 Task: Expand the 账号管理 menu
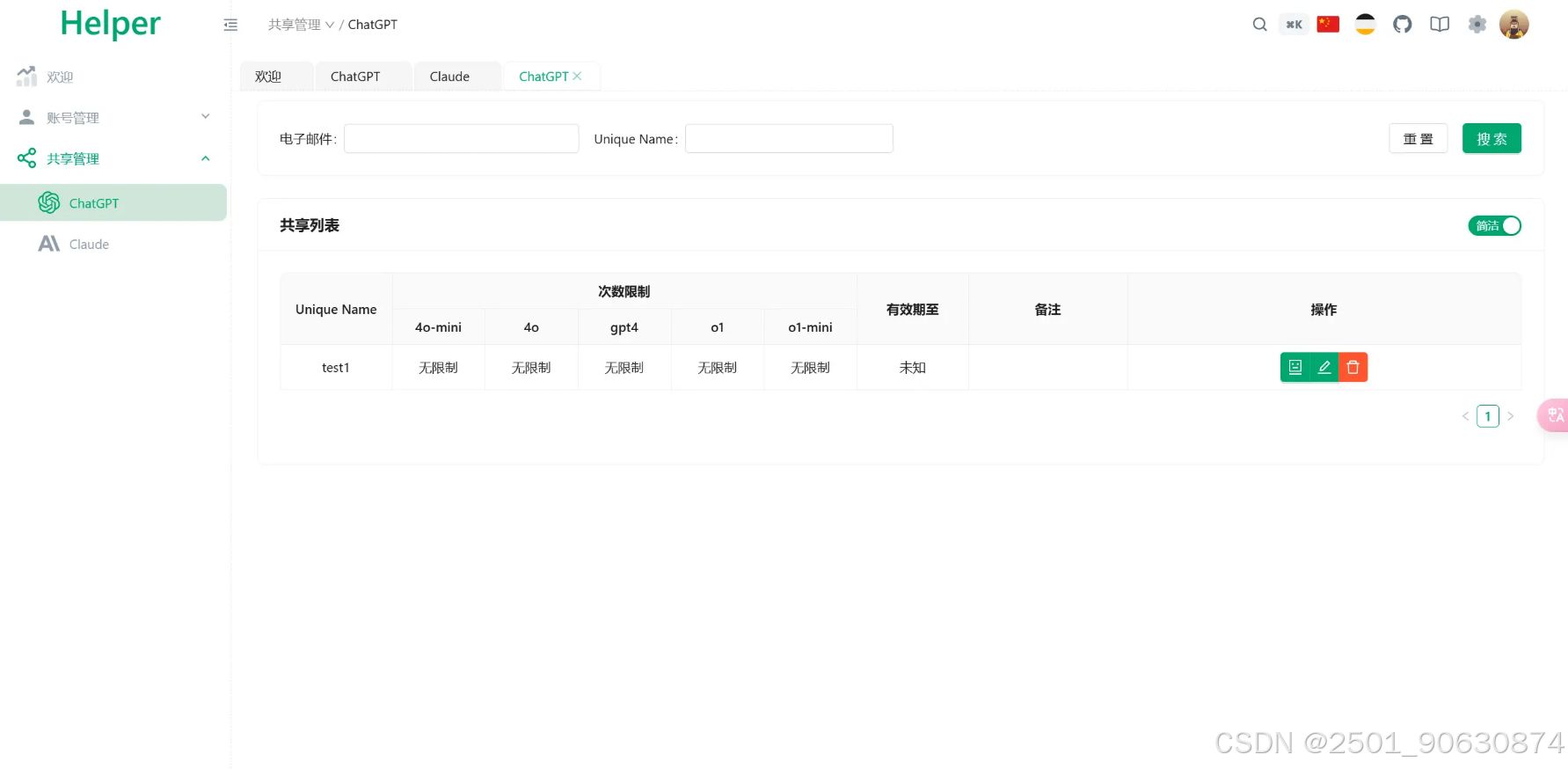tap(113, 117)
